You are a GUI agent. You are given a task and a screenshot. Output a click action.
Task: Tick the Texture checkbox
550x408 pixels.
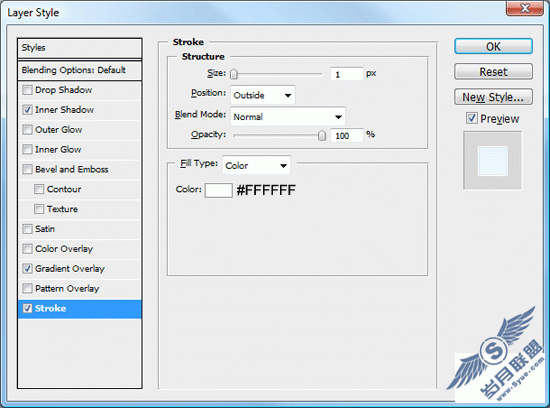tap(39, 209)
